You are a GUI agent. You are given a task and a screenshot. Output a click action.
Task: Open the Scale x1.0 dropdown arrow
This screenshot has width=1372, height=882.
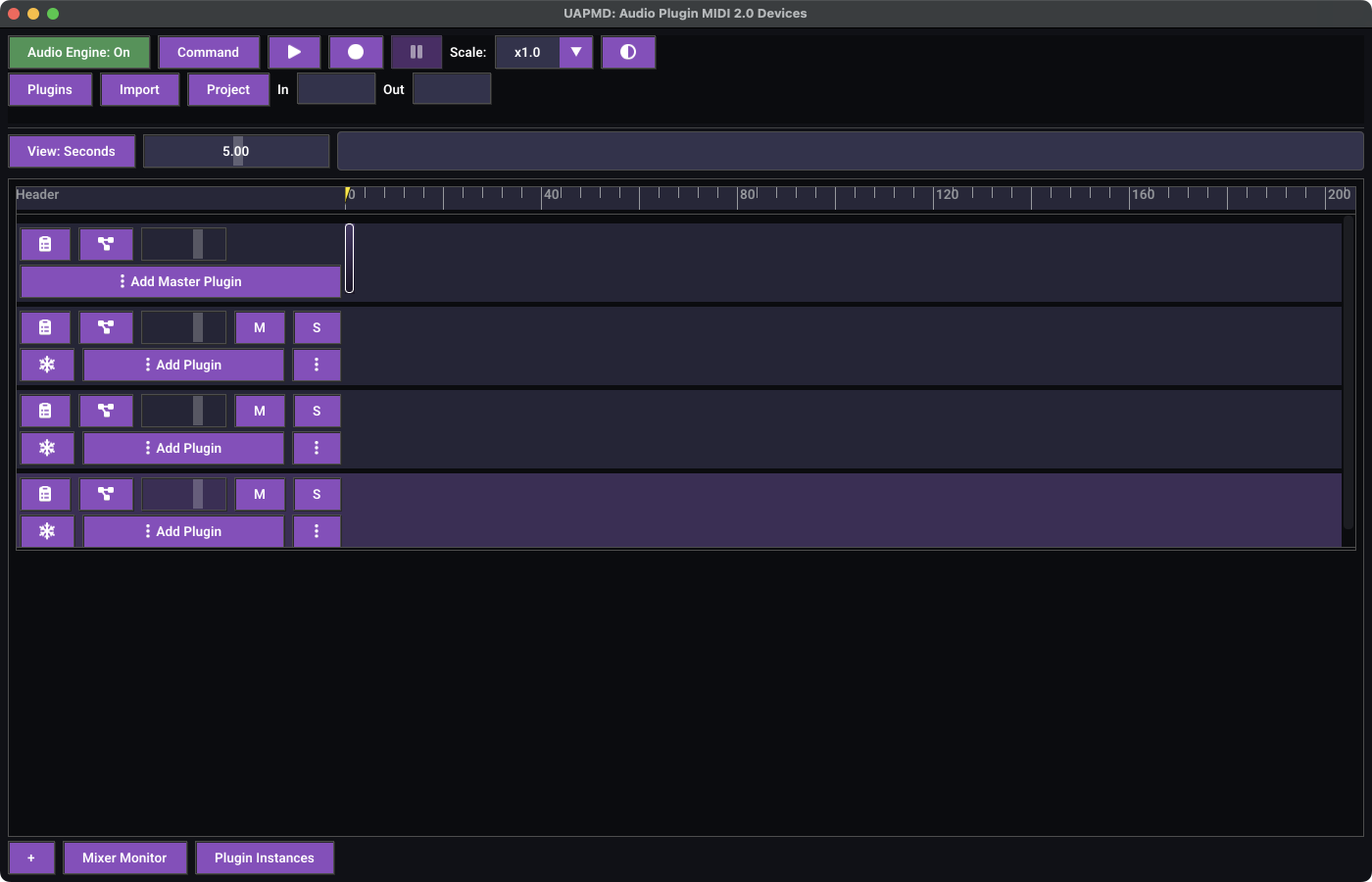576,52
